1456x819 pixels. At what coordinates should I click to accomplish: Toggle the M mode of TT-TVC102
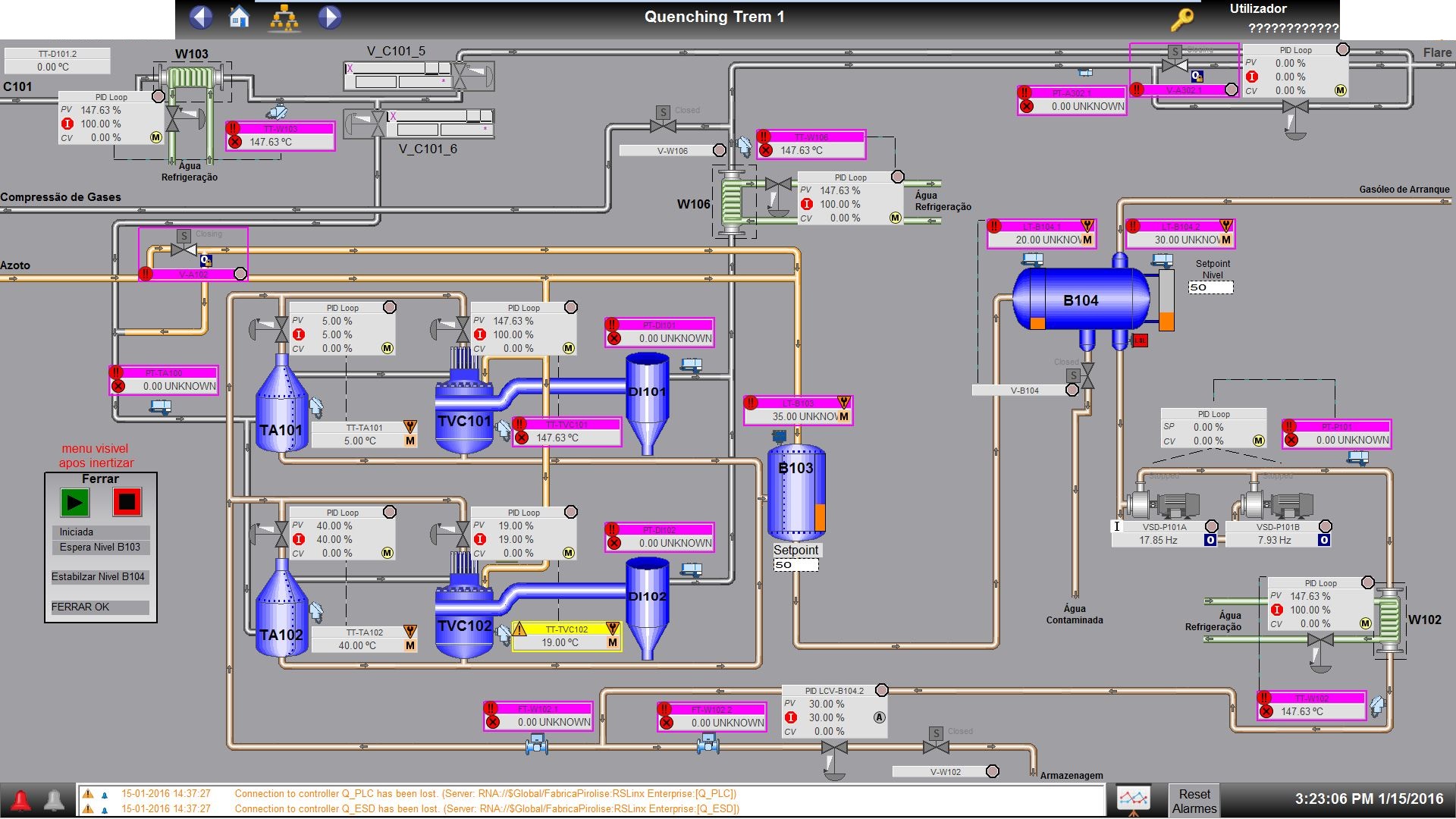coord(613,643)
